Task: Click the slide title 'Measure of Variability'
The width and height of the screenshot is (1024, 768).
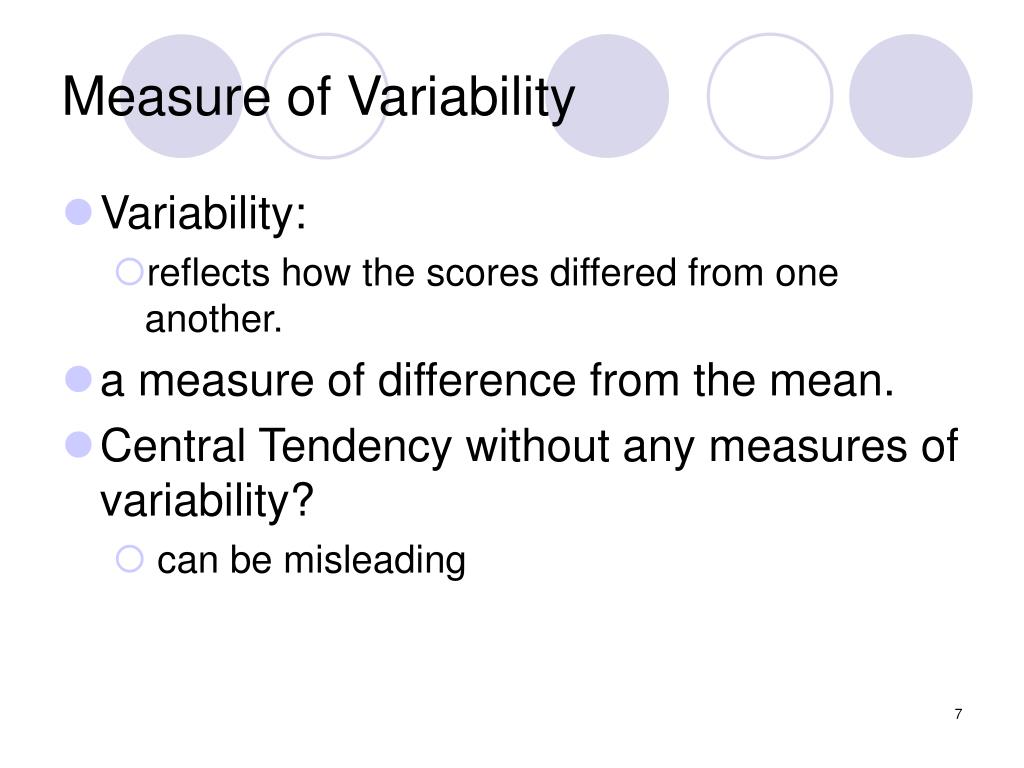Action: [318, 97]
